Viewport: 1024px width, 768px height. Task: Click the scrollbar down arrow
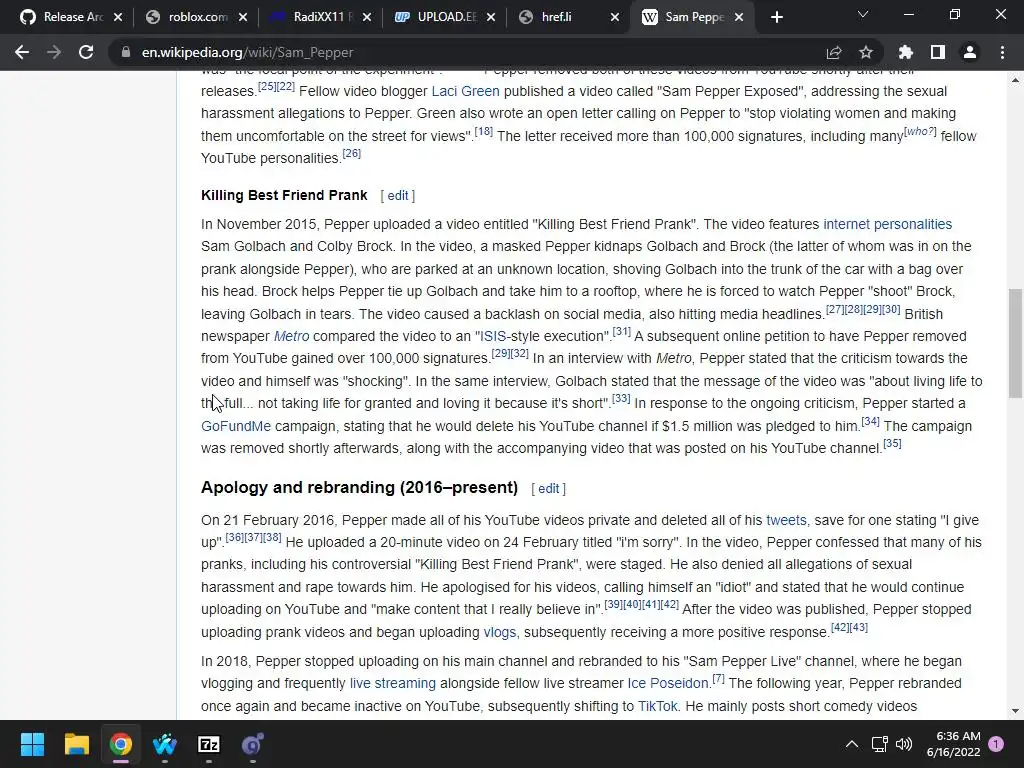click(x=1015, y=711)
